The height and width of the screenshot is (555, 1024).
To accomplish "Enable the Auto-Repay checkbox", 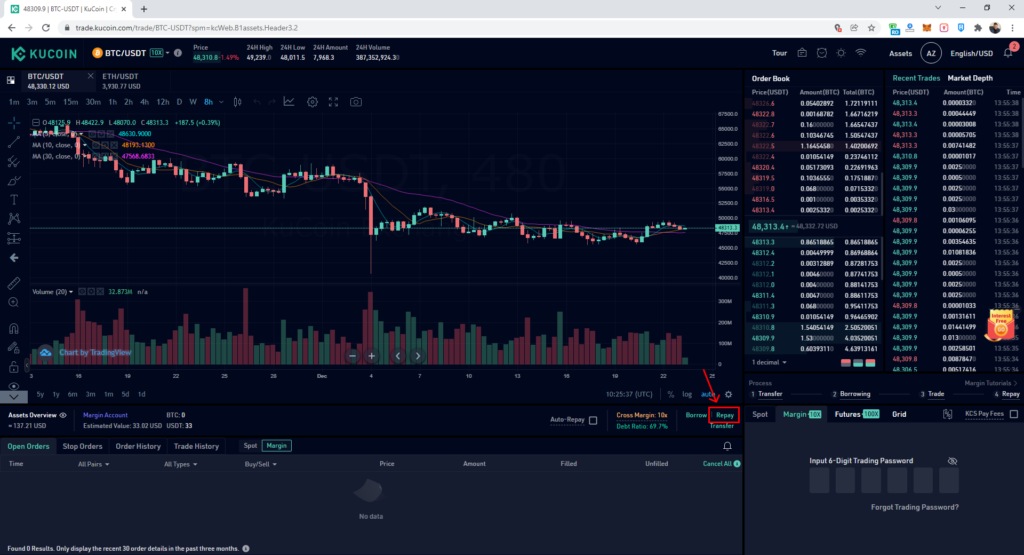I will tap(593, 421).
